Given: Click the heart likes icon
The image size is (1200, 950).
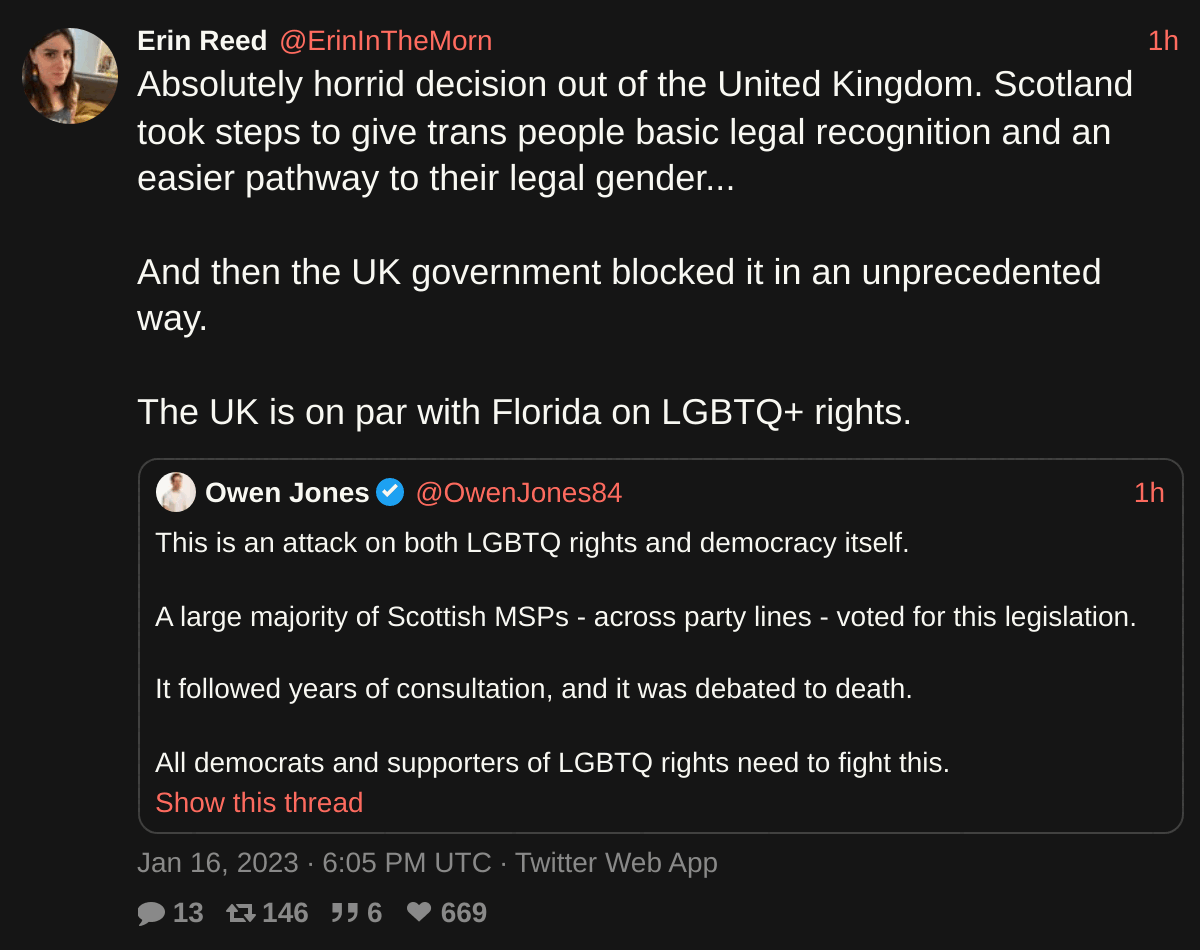Looking at the screenshot, I should pos(420,913).
